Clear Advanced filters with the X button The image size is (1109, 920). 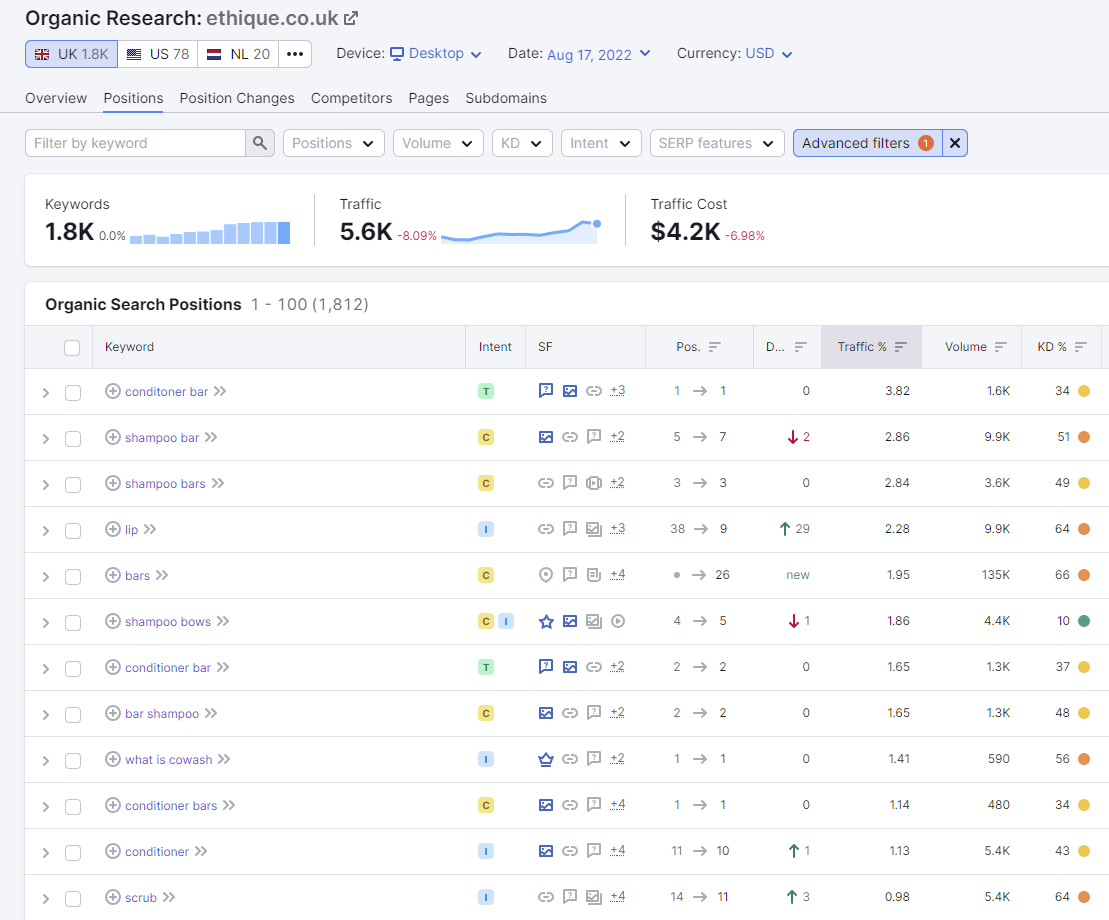[x=954, y=143]
